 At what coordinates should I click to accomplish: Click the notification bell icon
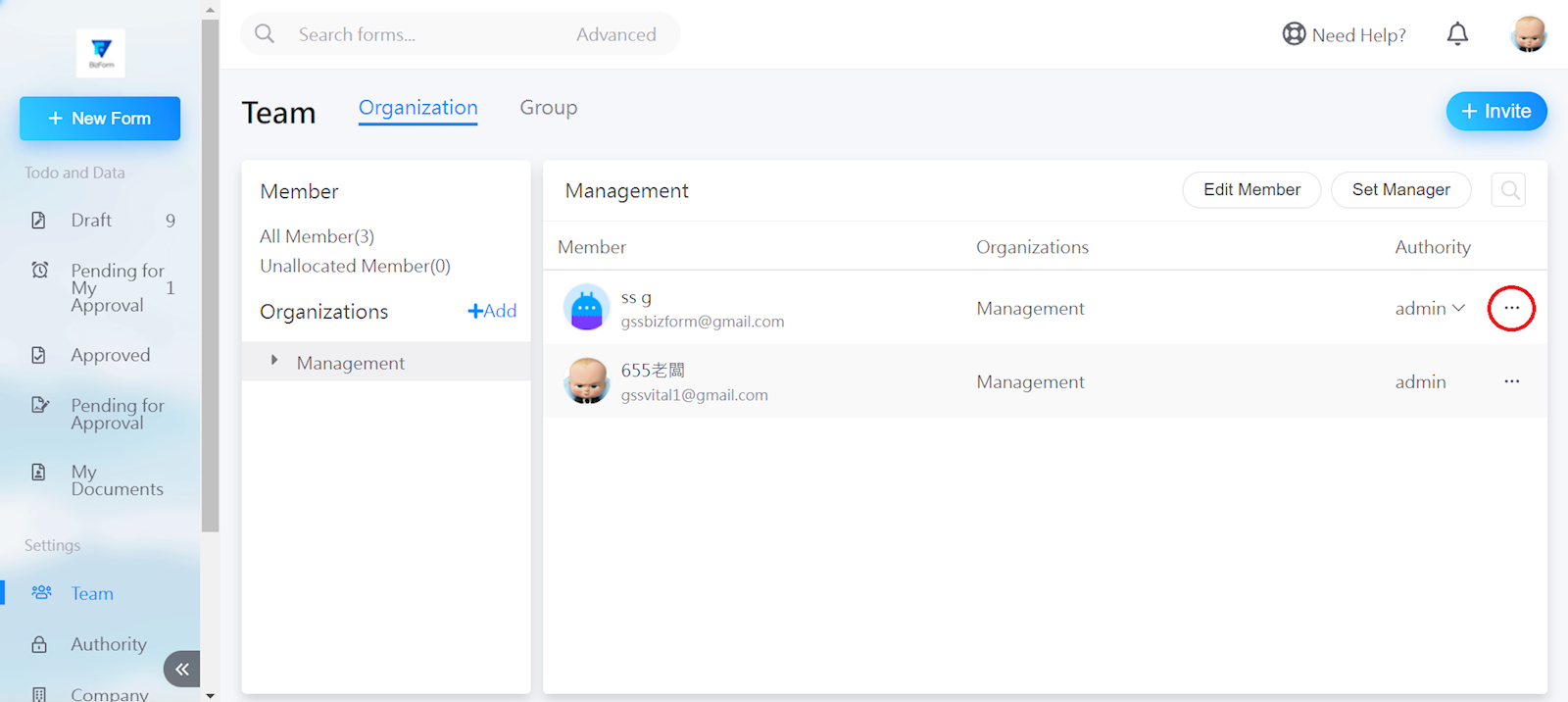(1457, 34)
